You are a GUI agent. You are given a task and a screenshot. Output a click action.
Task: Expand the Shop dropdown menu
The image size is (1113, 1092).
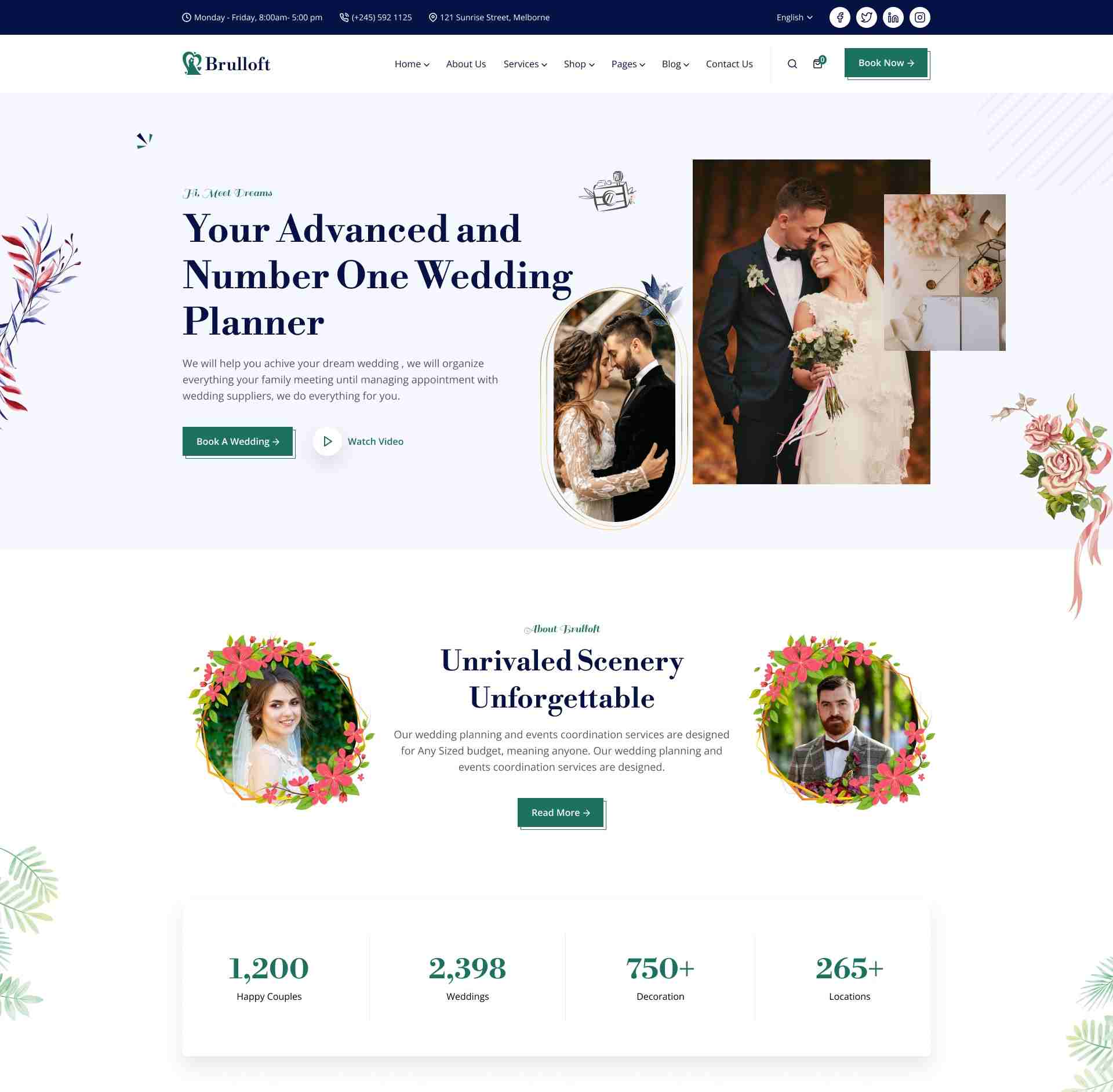coord(579,63)
